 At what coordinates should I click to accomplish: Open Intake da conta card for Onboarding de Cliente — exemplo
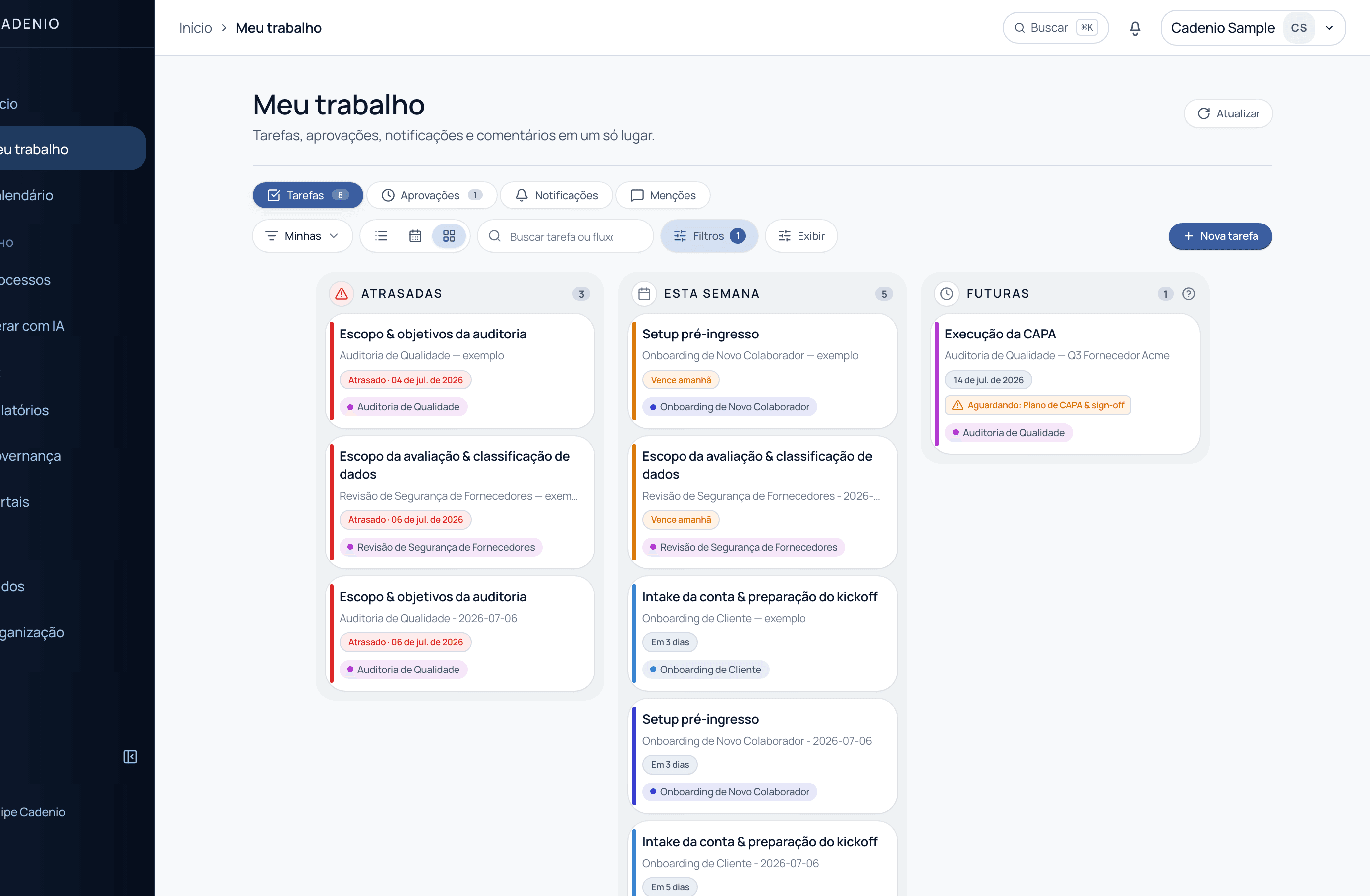[x=763, y=634]
